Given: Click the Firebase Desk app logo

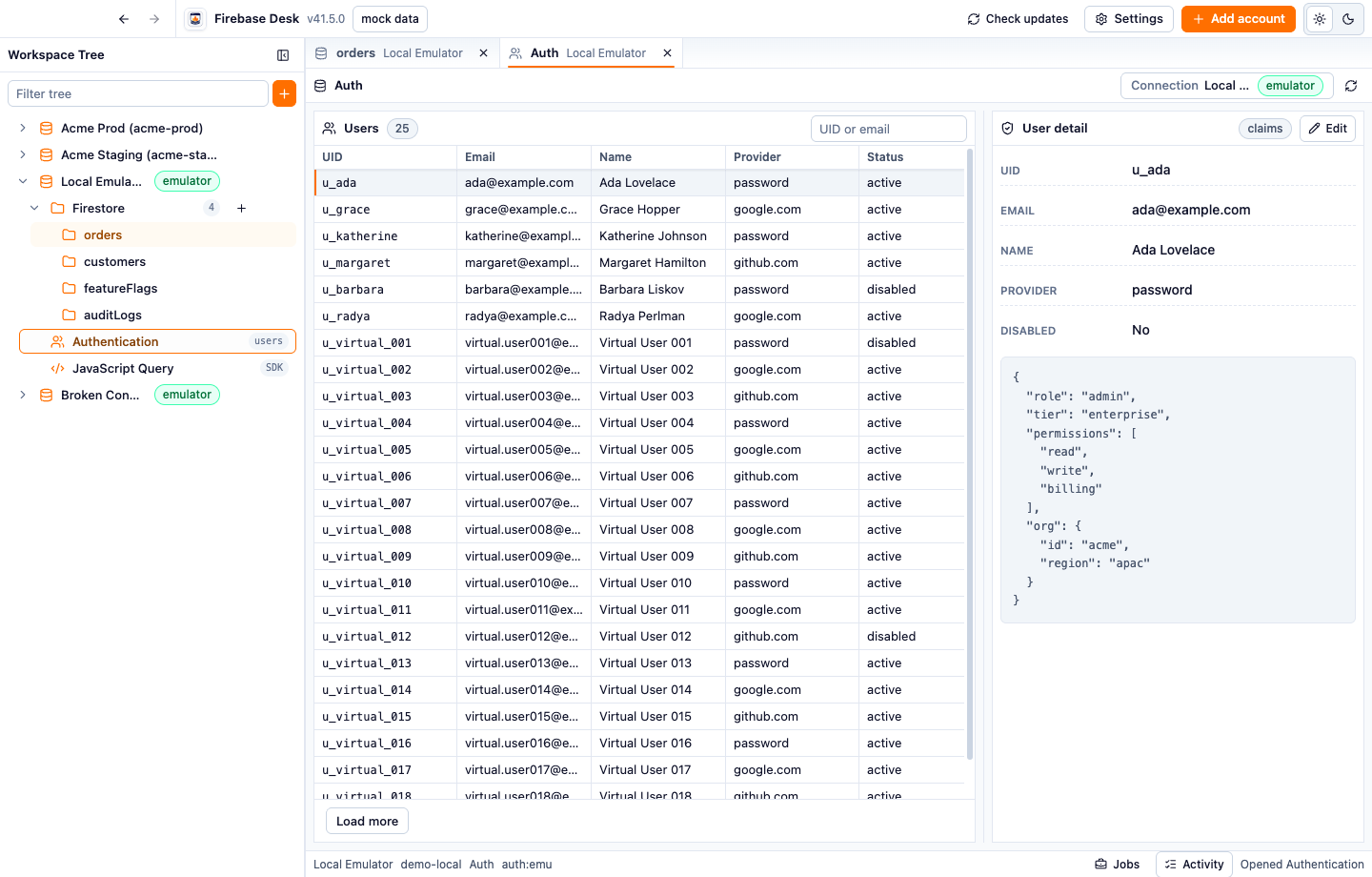Looking at the screenshot, I should pos(195,19).
